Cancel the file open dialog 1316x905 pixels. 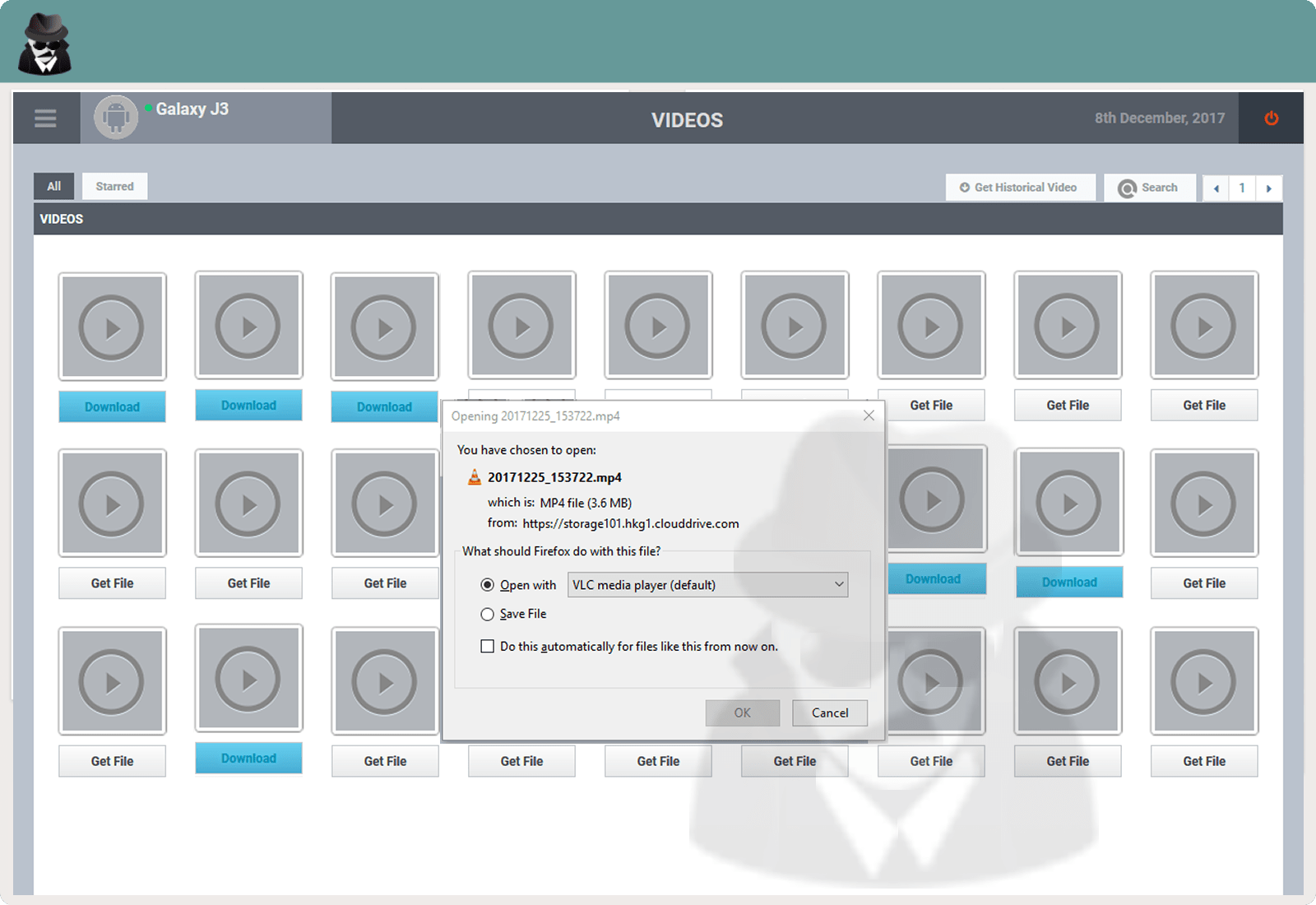coord(829,712)
